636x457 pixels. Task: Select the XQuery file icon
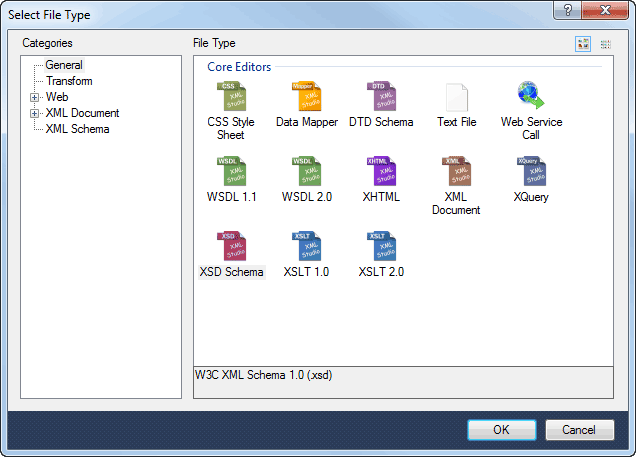(531, 171)
